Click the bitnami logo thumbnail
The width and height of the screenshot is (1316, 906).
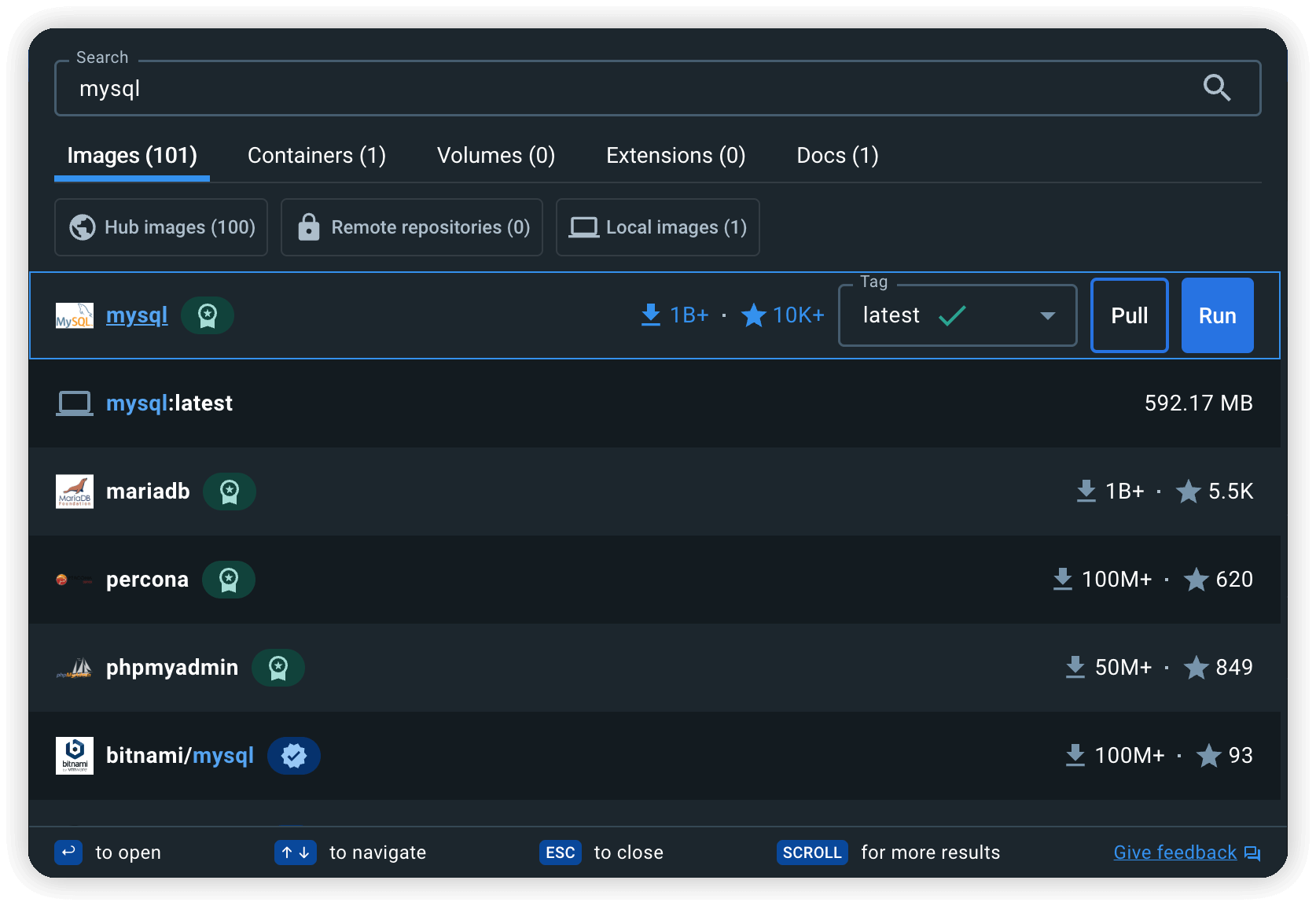pyautogui.click(x=75, y=756)
